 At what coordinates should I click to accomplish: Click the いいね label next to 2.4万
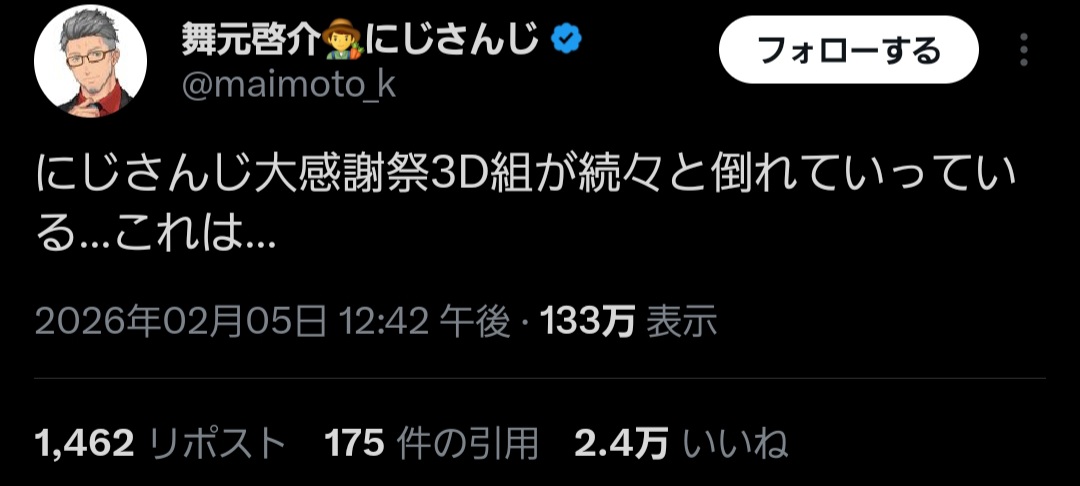point(735,444)
